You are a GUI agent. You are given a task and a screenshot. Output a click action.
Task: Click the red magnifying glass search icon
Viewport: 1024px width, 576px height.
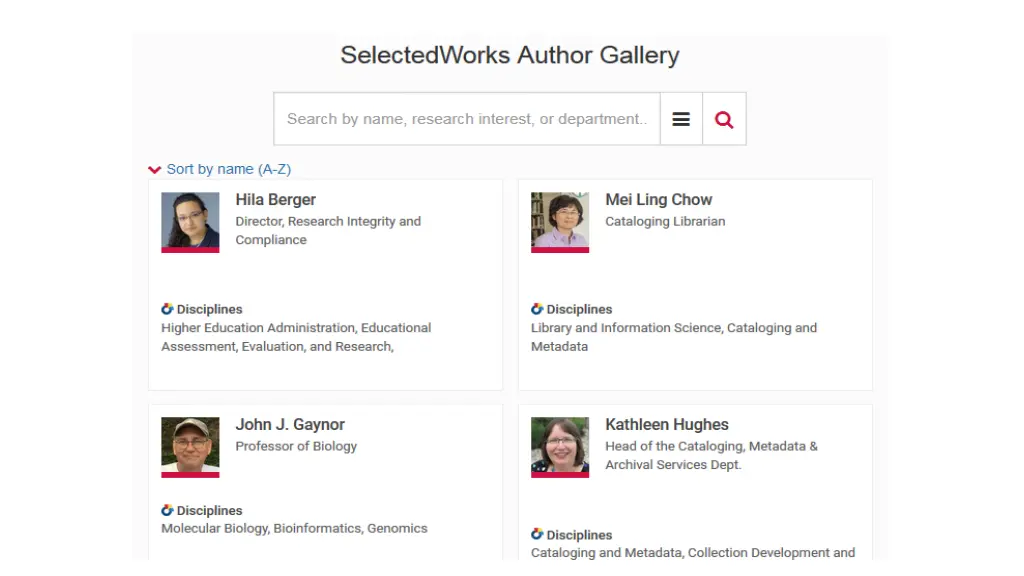tap(724, 120)
